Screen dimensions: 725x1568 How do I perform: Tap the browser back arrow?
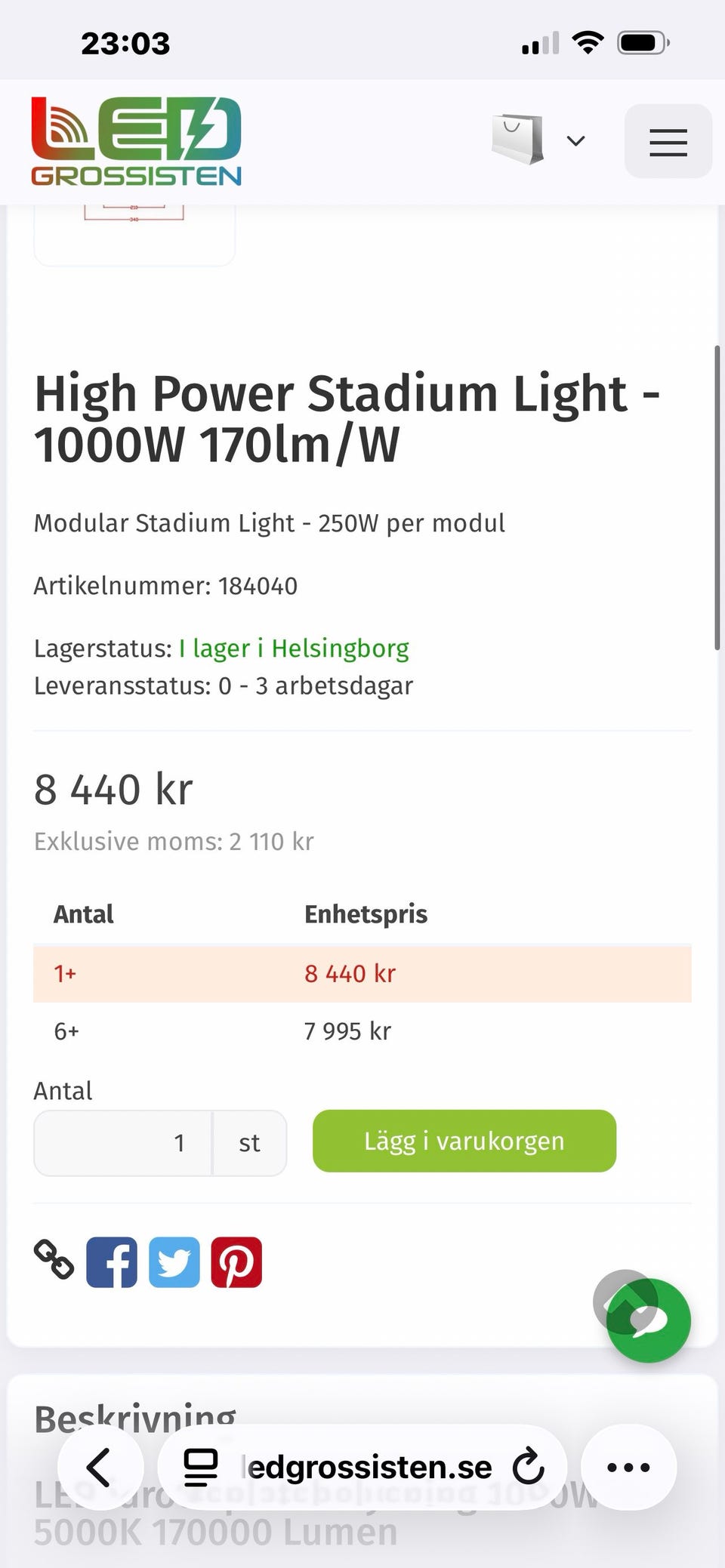tap(100, 1467)
